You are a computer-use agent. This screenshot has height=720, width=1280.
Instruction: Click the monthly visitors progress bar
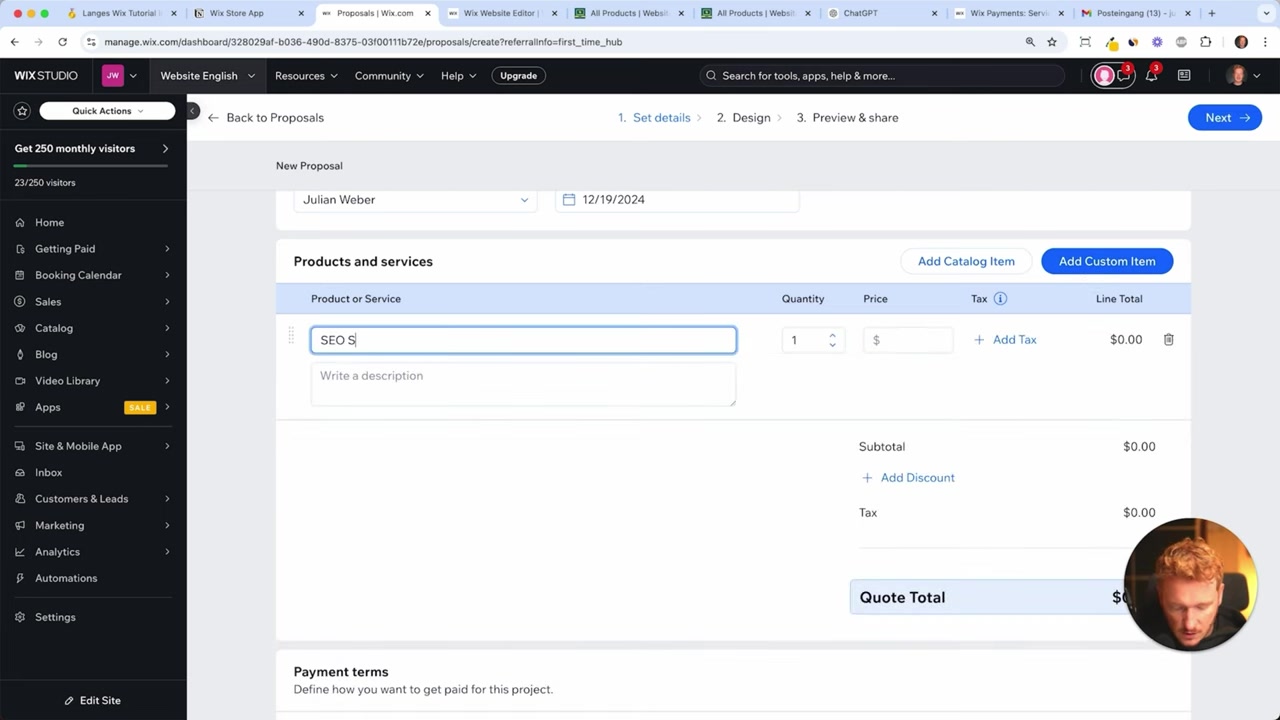click(91, 165)
